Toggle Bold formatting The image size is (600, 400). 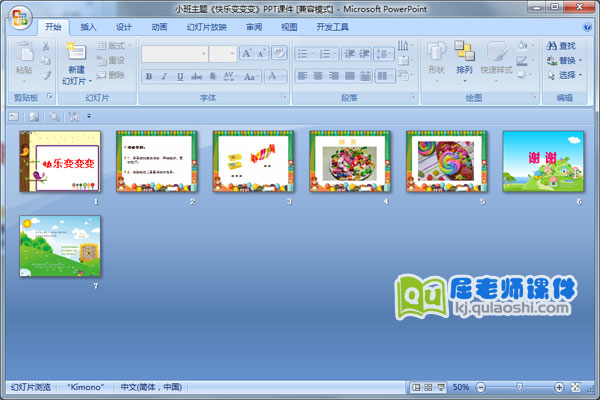pos(150,75)
